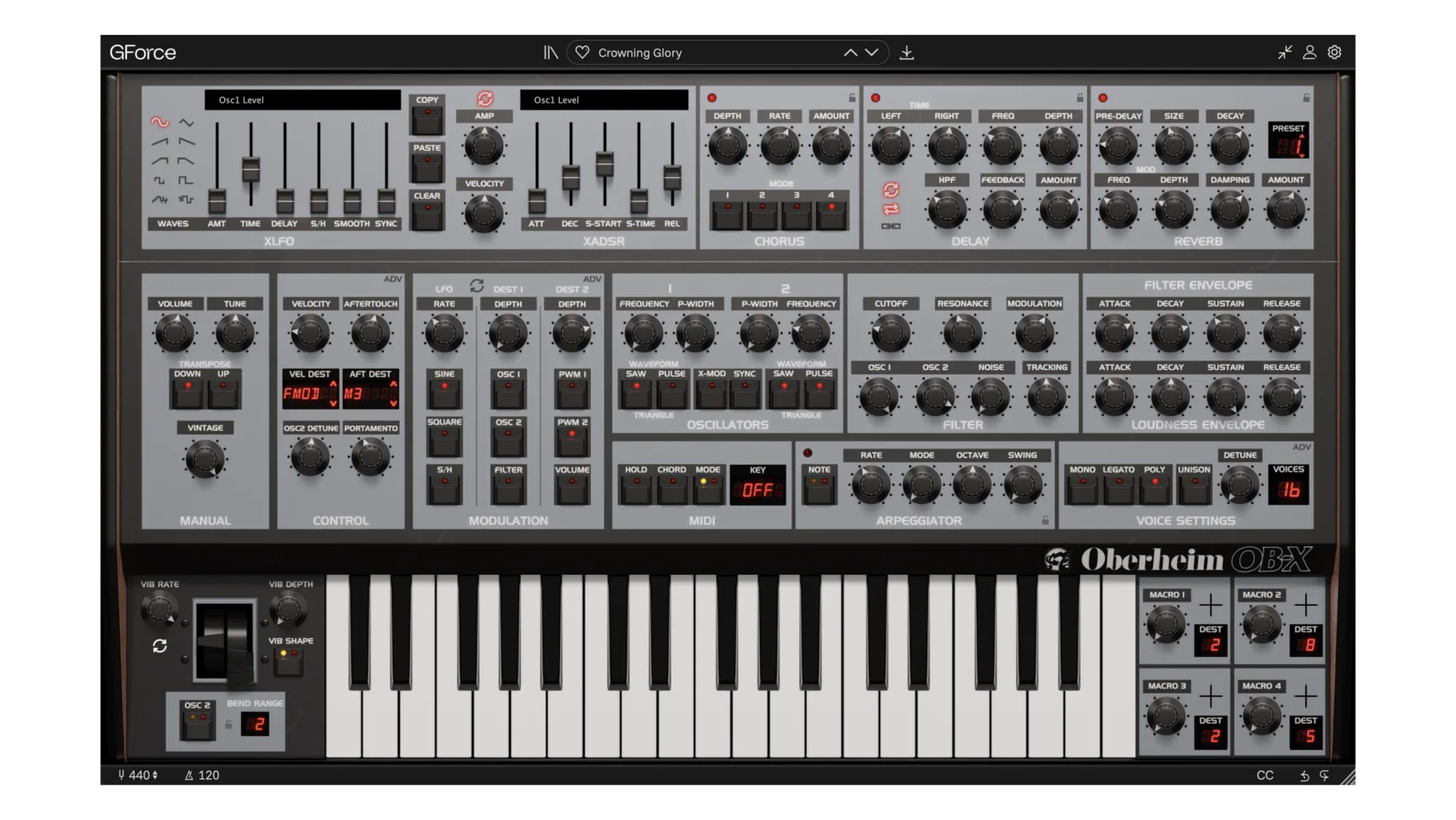The image size is (1456, 820).
Task: Click the undo arrow in status bar
Action: point(1304,776)
